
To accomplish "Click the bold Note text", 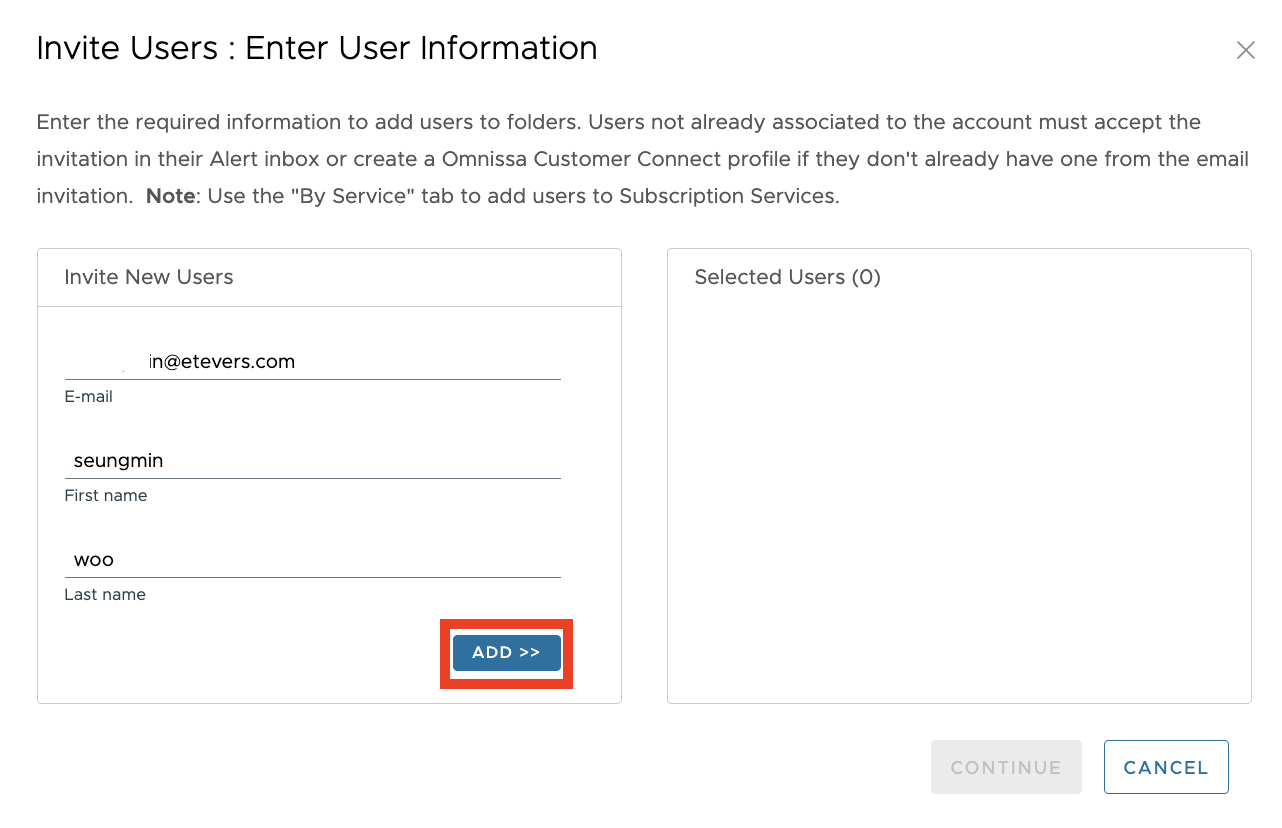I will [170, 197].
